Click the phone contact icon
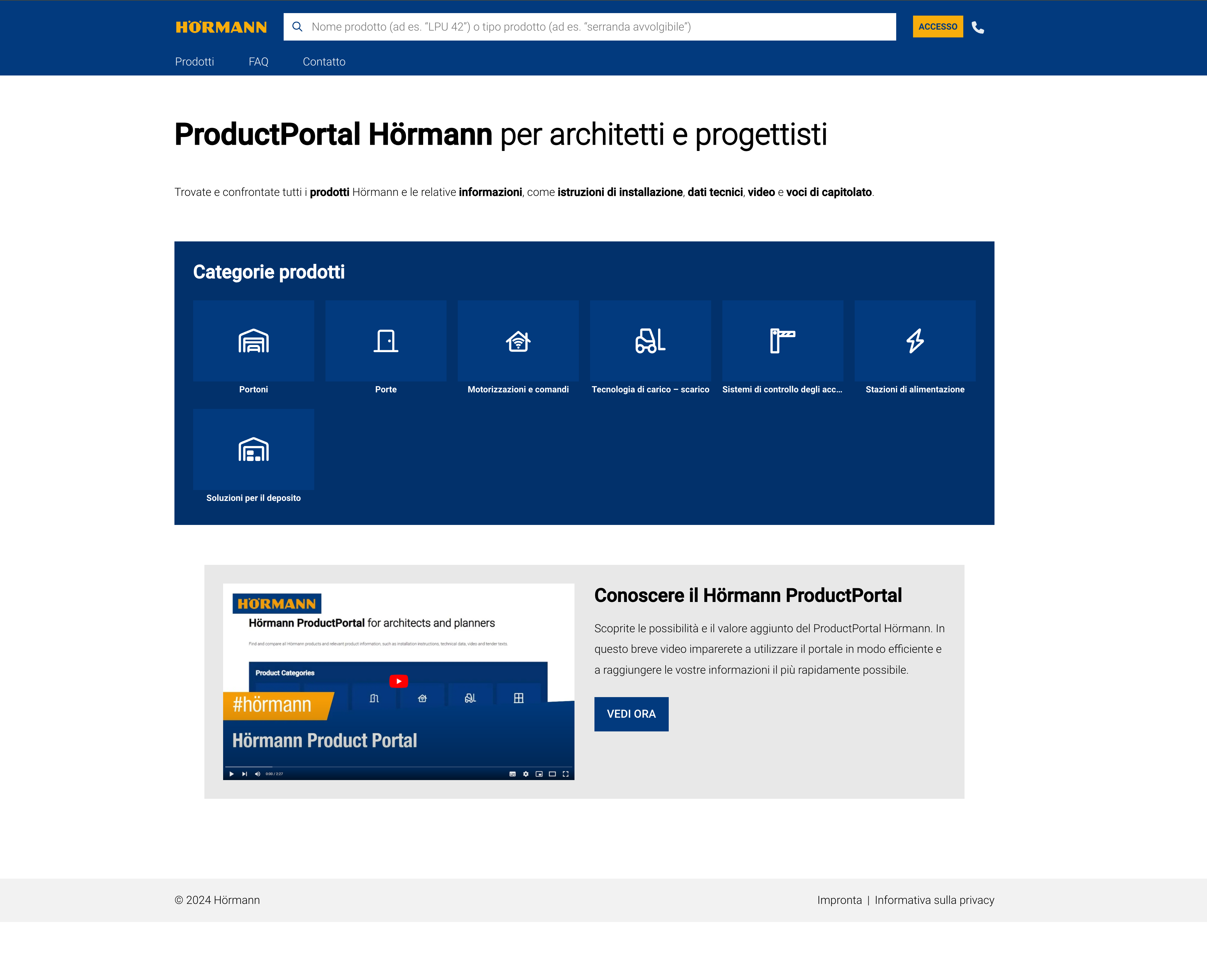Viewport: 1207px width, 980px height. (x=978, y=27)
